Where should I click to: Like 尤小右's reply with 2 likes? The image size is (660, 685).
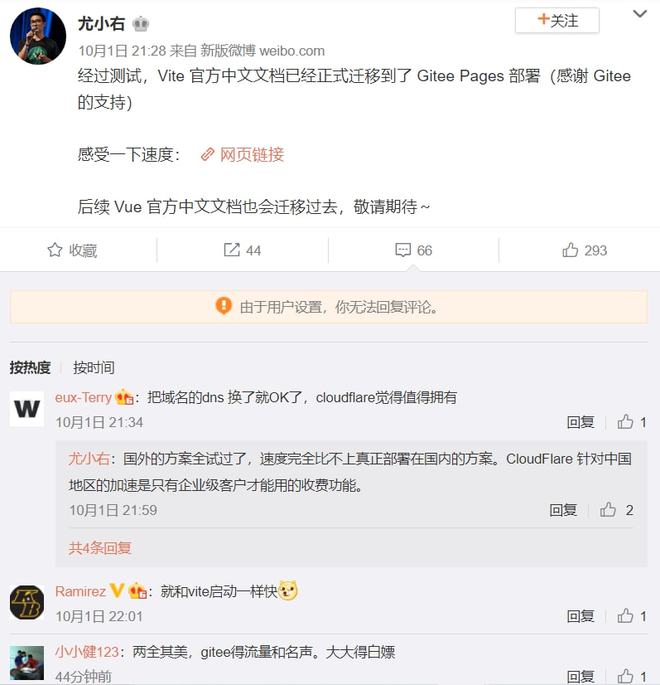pos(608,509)
